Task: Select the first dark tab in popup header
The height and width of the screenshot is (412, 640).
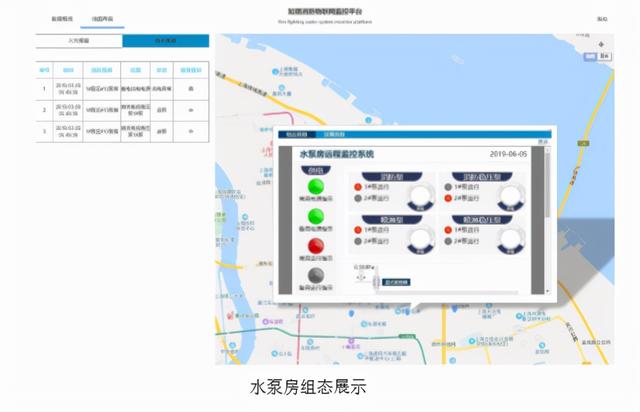Action: (297, 134)
